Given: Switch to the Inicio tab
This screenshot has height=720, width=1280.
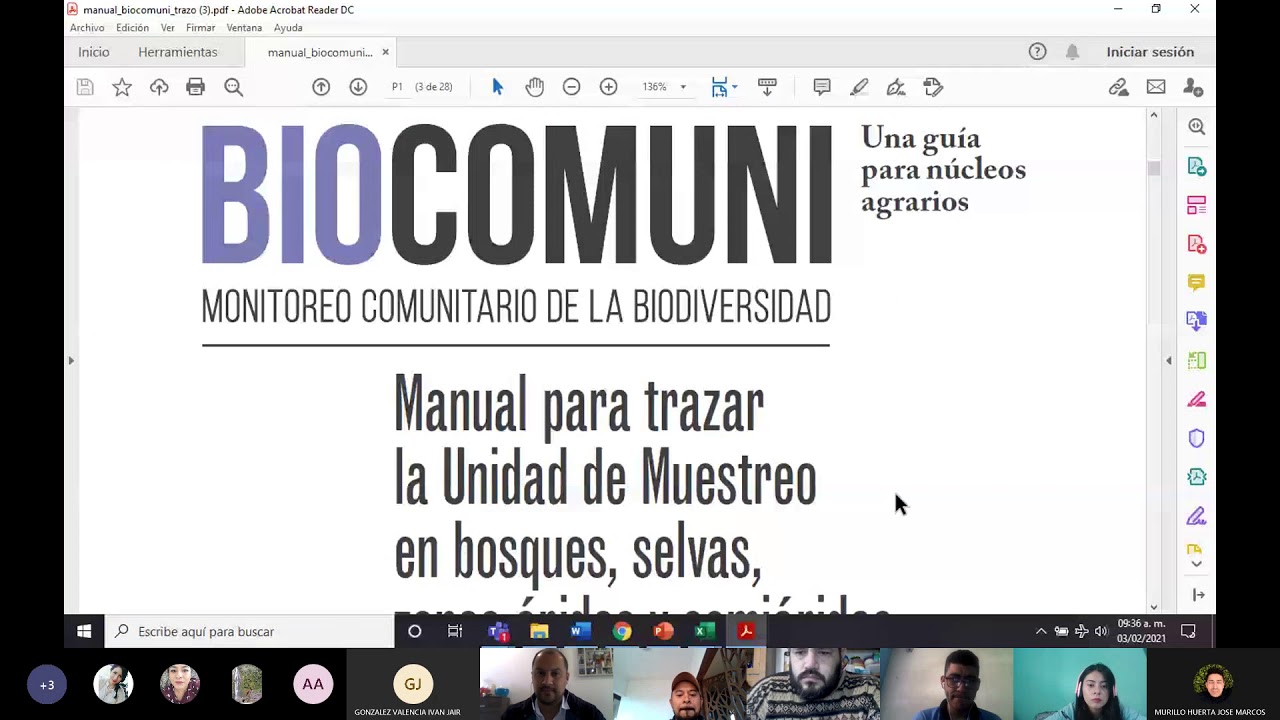Looking at the screenshot, I should 94,52.
